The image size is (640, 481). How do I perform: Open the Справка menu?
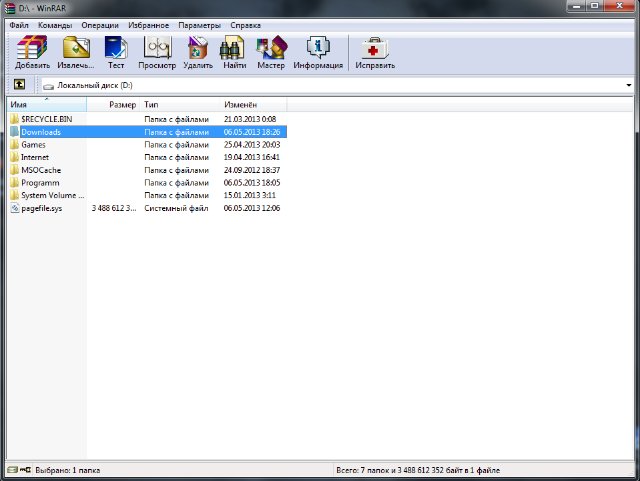(245, 25)
